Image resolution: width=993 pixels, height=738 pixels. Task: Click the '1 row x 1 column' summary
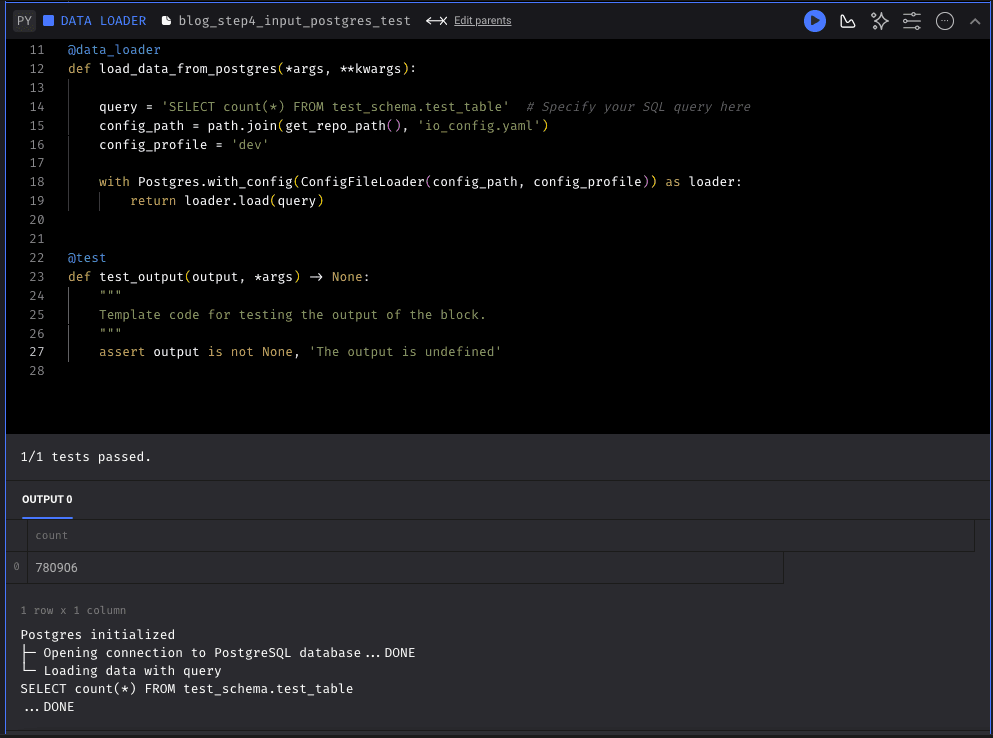73,610
